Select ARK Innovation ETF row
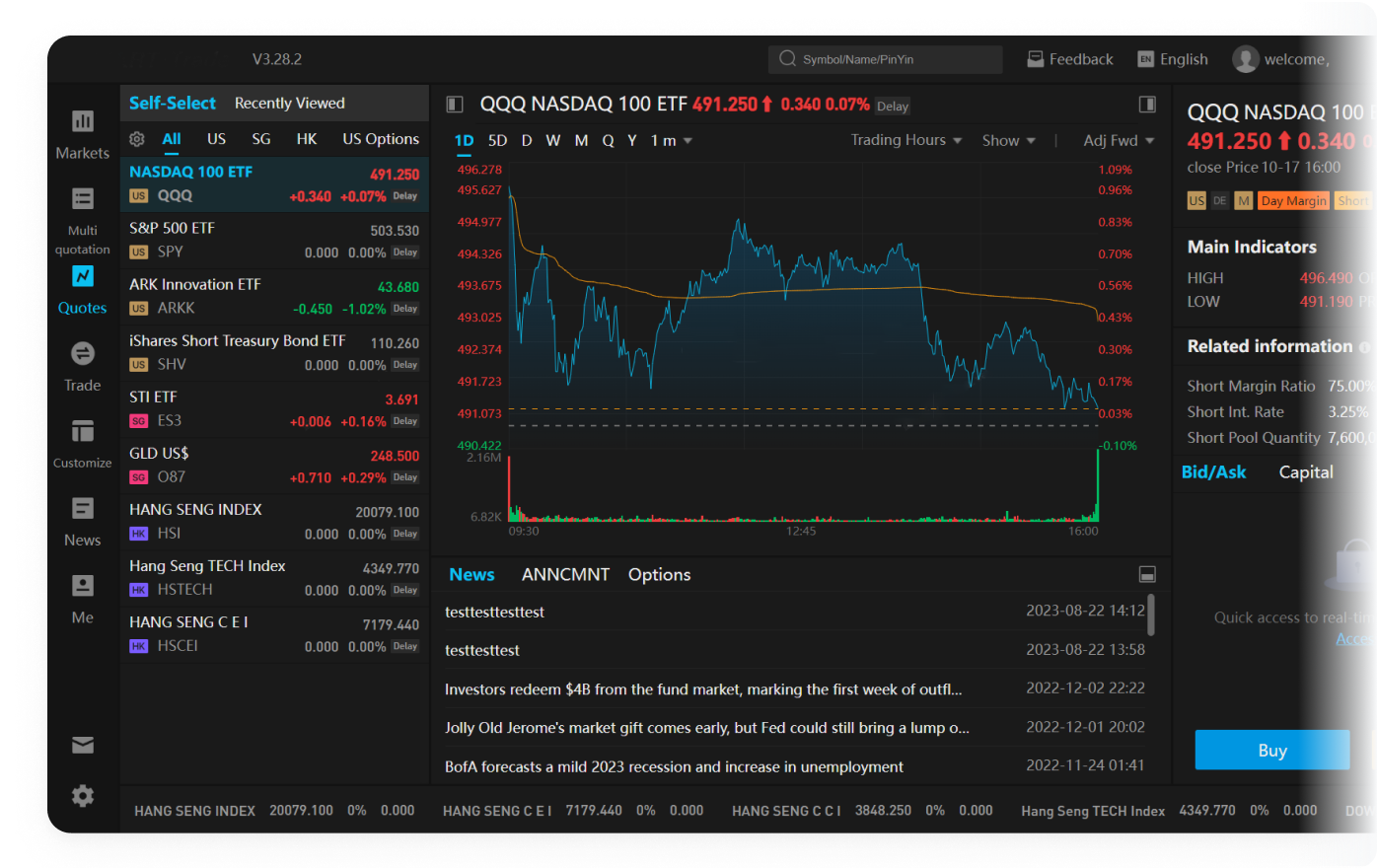The image size is (1377, 868). pyautogui.click(x=274, y=297)
